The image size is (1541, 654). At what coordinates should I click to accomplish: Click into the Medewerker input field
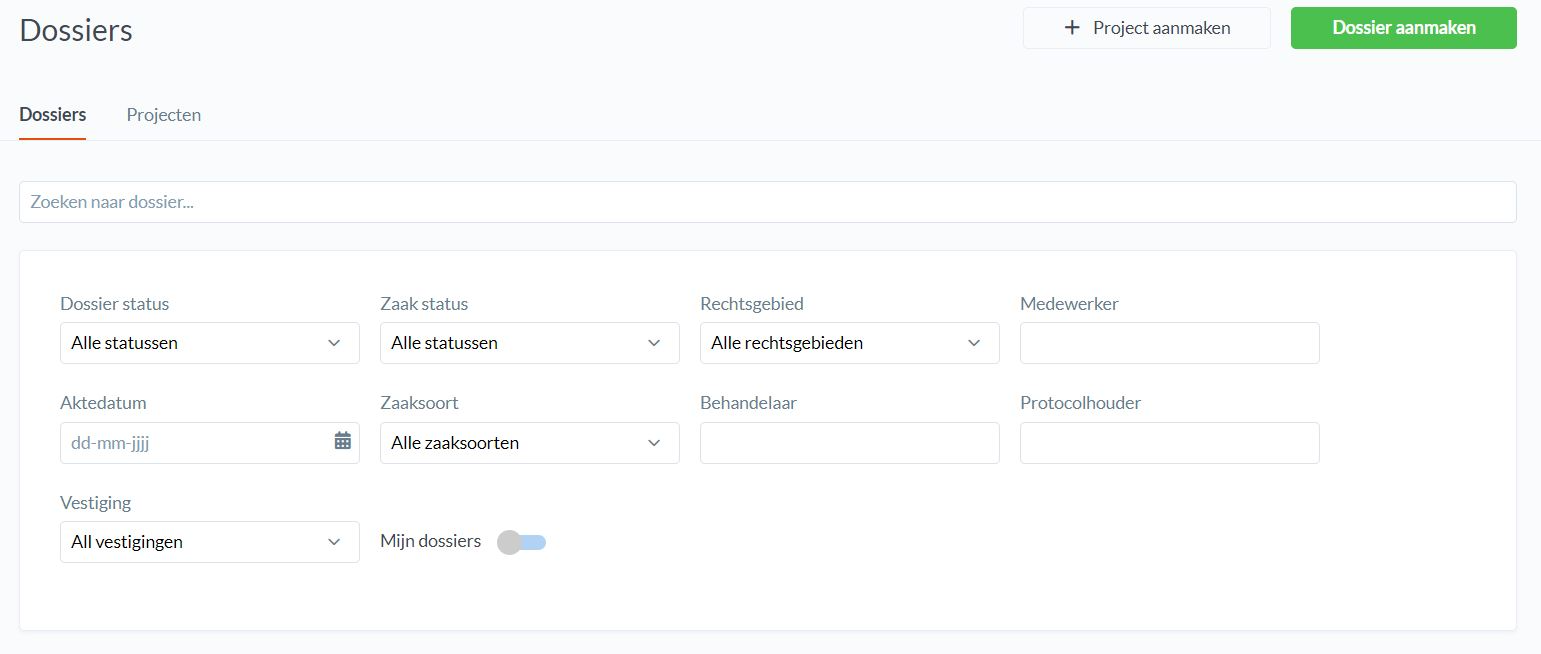point(1169,343)
